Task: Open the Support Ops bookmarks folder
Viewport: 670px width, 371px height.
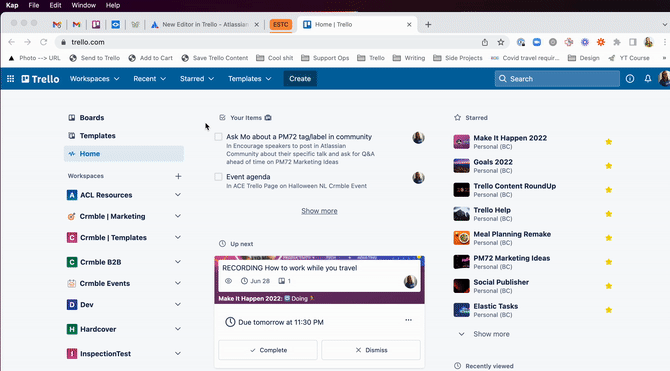Action: click(x=325, y=58)
